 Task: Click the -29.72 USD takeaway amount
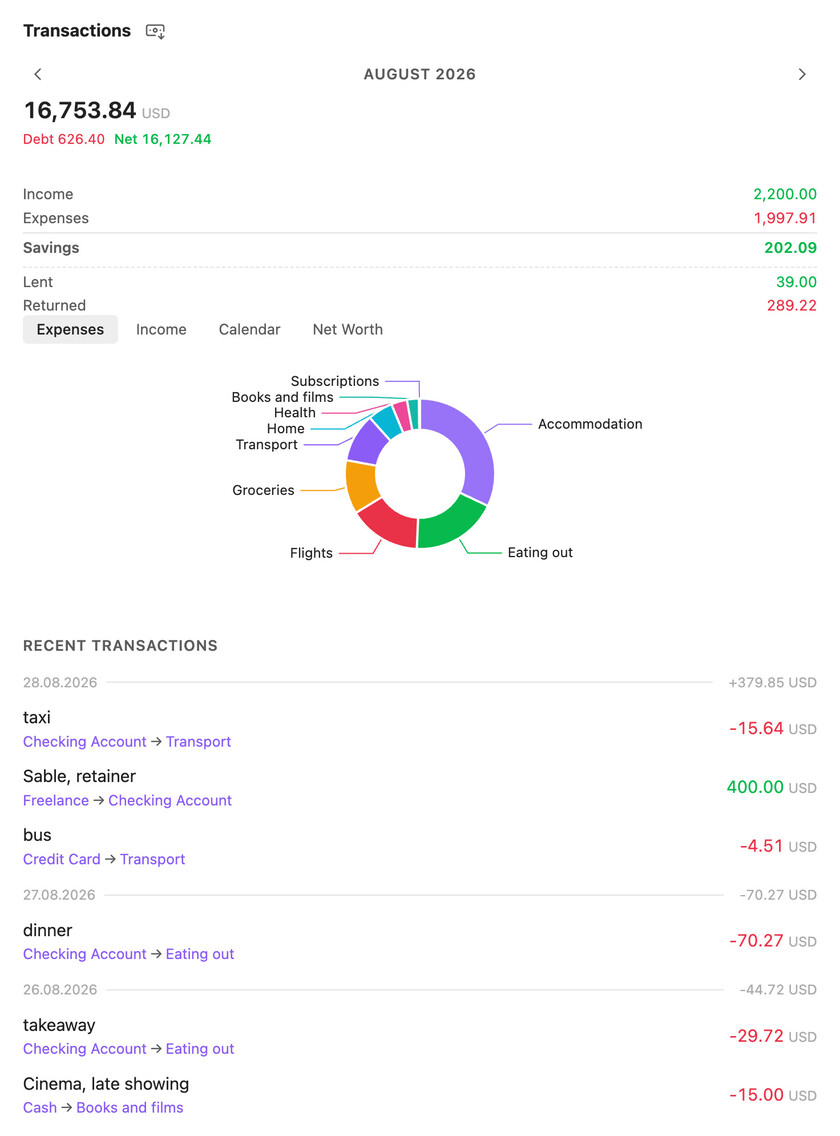(773, 1036)
